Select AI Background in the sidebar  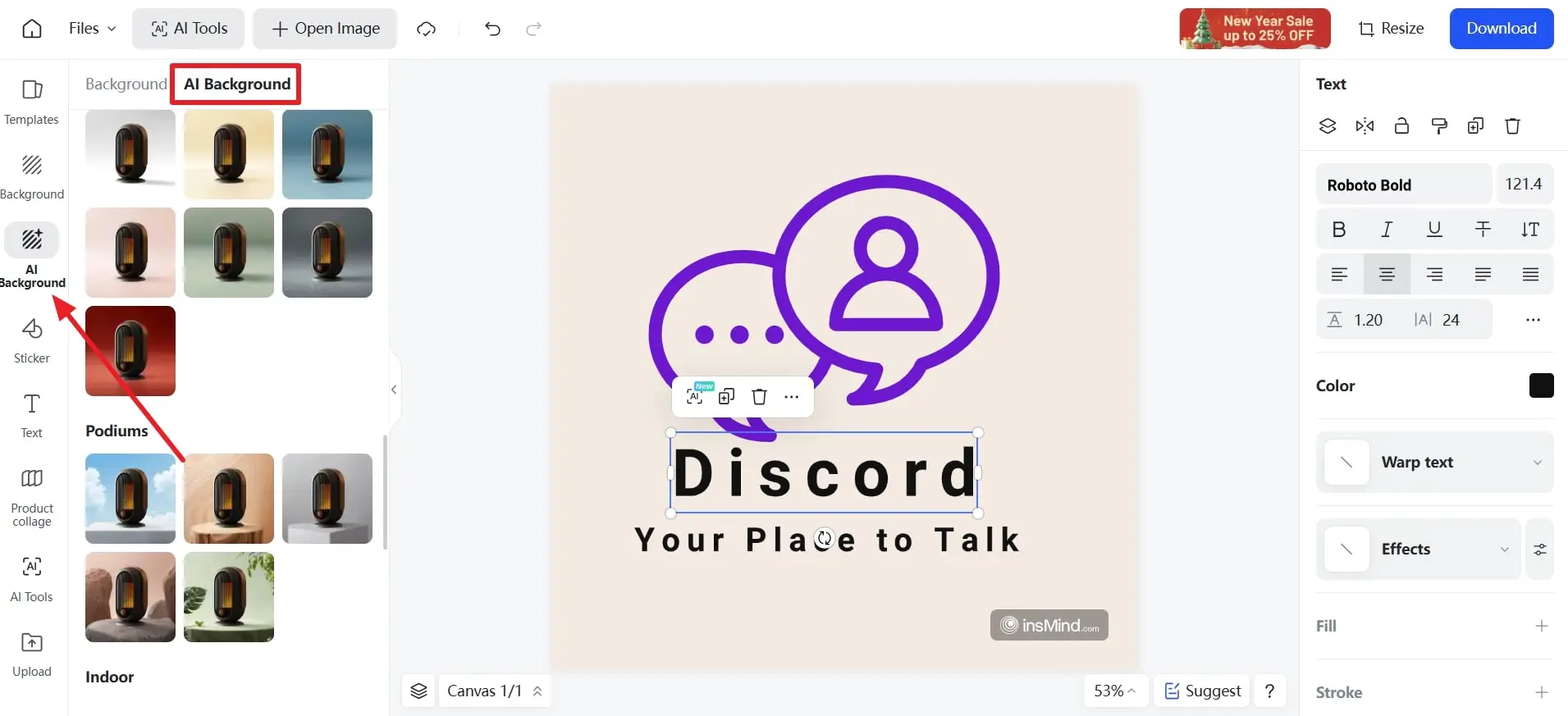[x=32, y=255]
